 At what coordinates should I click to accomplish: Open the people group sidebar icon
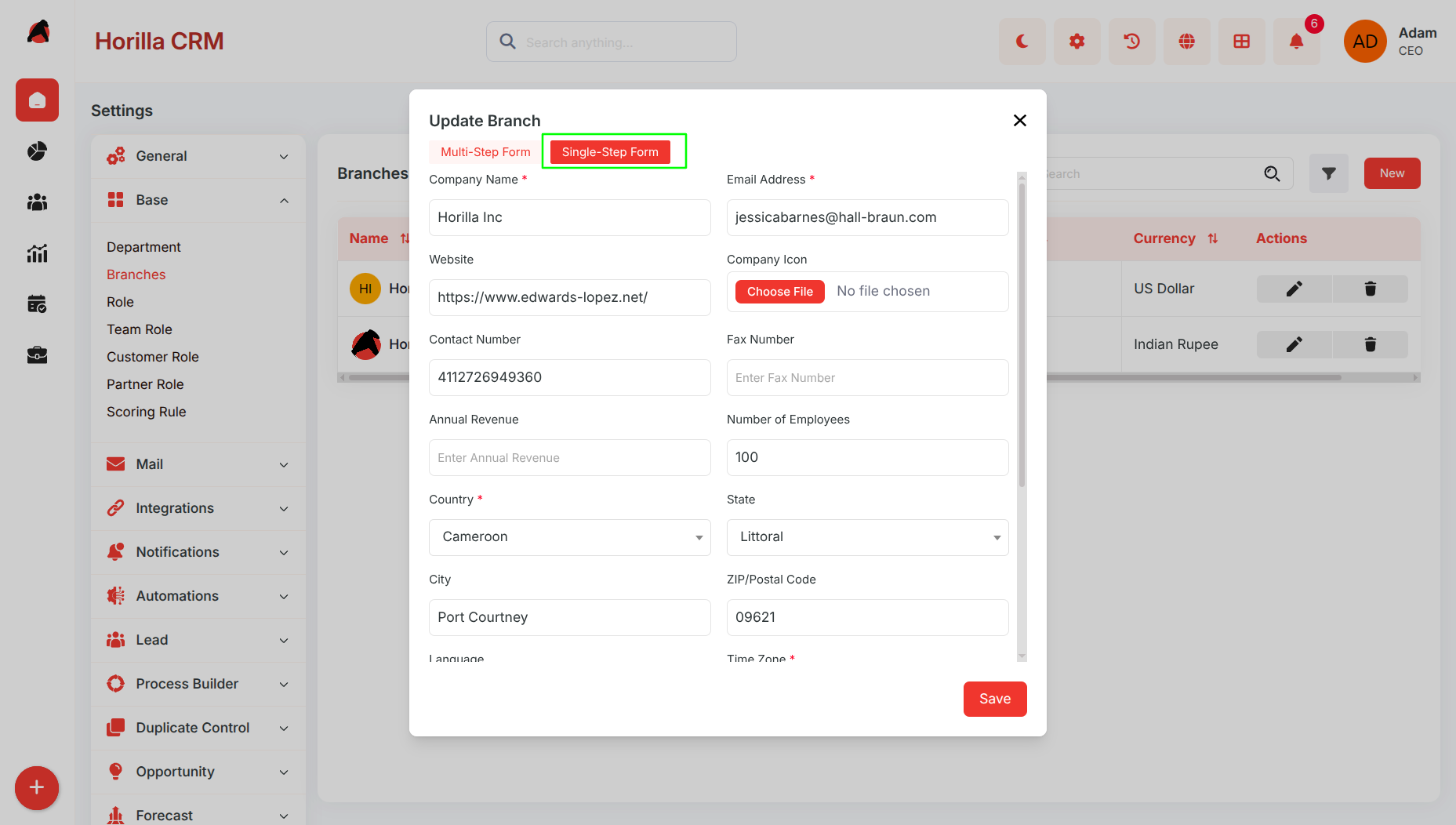[x=37, y=202]
